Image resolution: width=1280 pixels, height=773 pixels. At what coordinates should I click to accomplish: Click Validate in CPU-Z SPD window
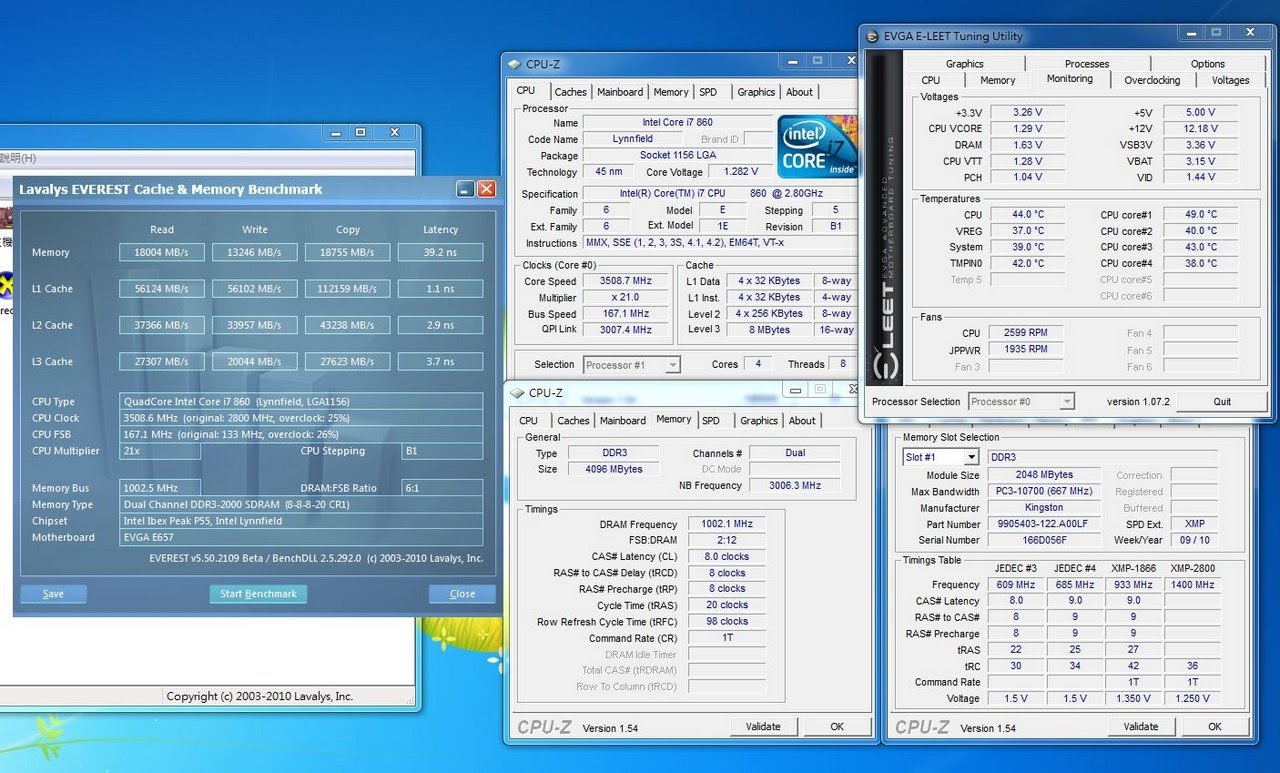tap(1140, 727)
